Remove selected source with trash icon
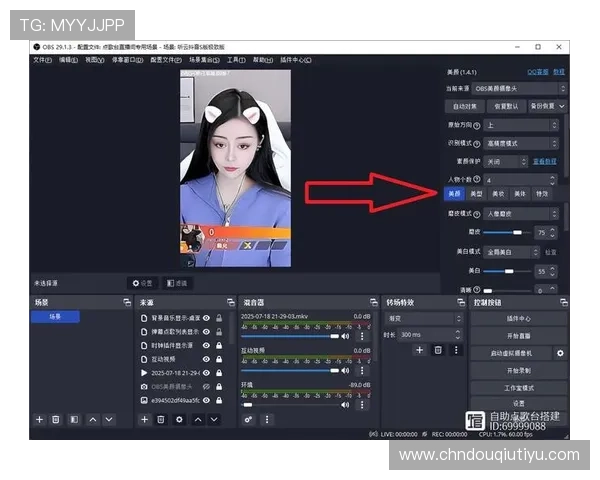 pyautogui.click(x=161, y=420)
